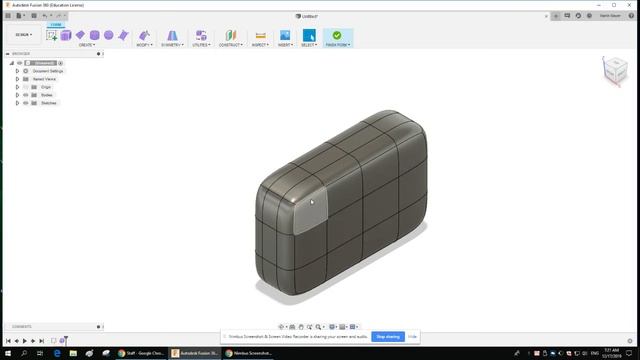
Task: Expand the Sketches folder node
Action: pos(17,103)
